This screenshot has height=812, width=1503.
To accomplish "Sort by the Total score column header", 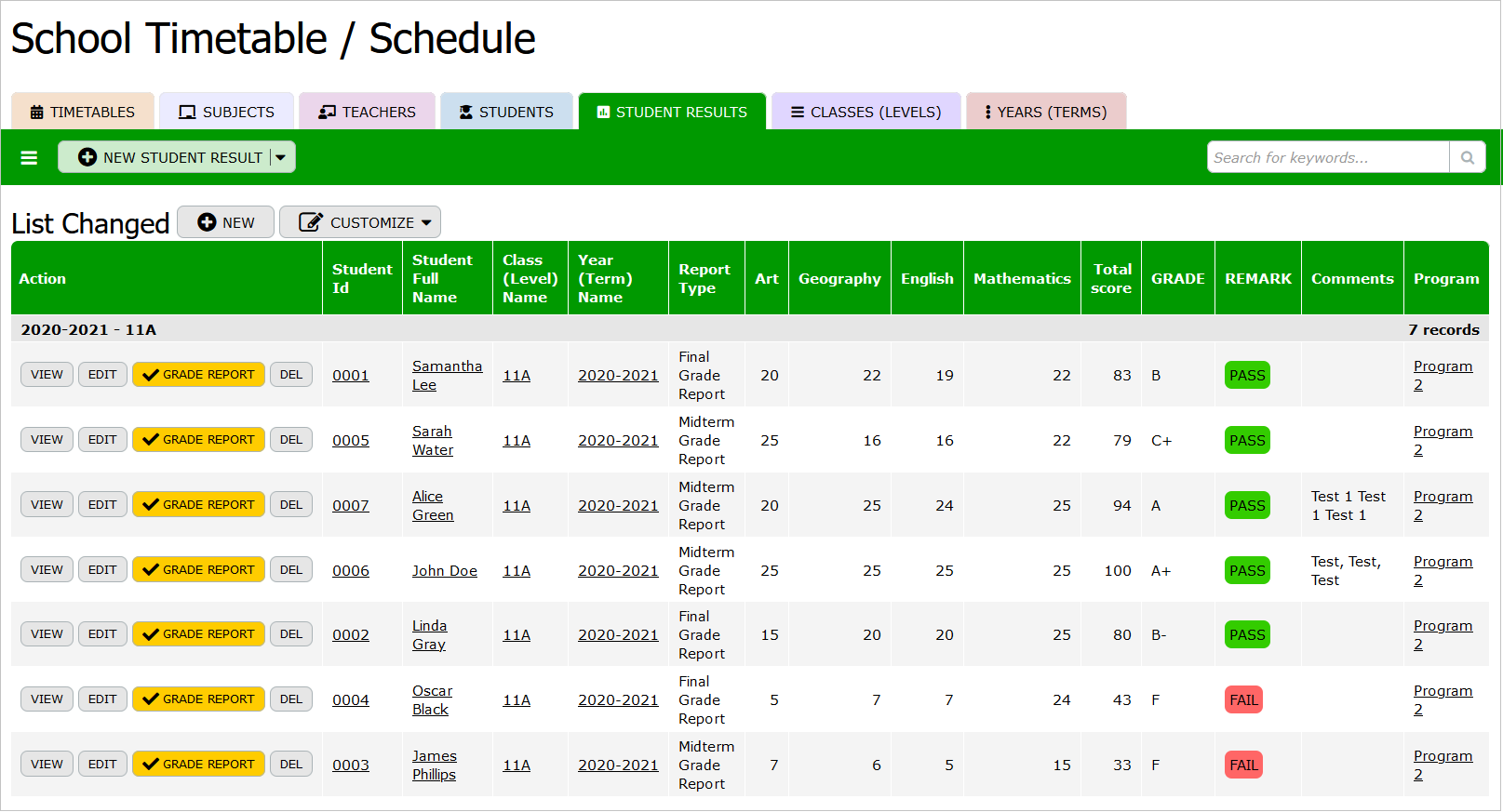I will tap(1111, 279).
